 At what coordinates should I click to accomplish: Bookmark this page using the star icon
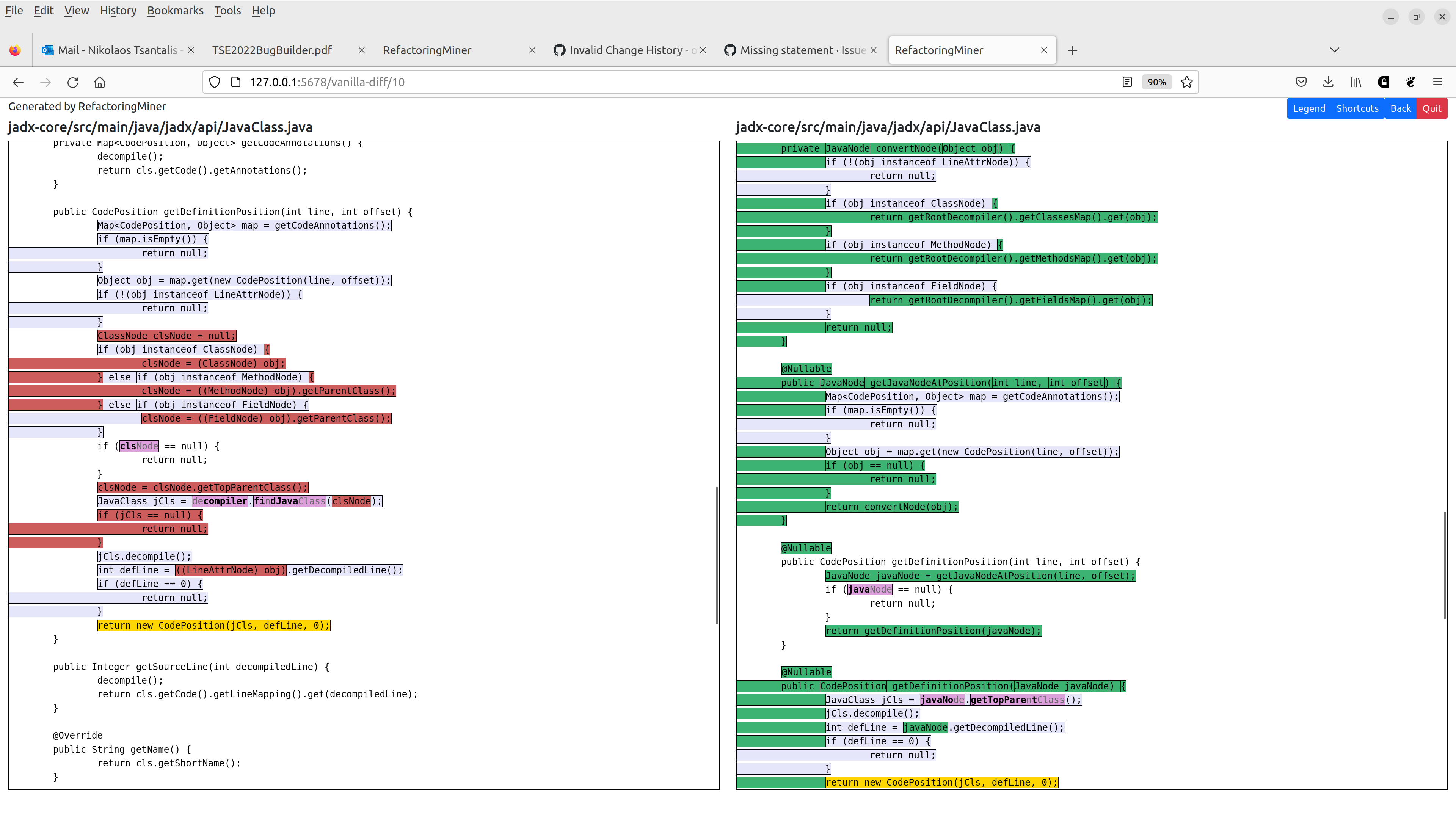tap(1186, 82)
